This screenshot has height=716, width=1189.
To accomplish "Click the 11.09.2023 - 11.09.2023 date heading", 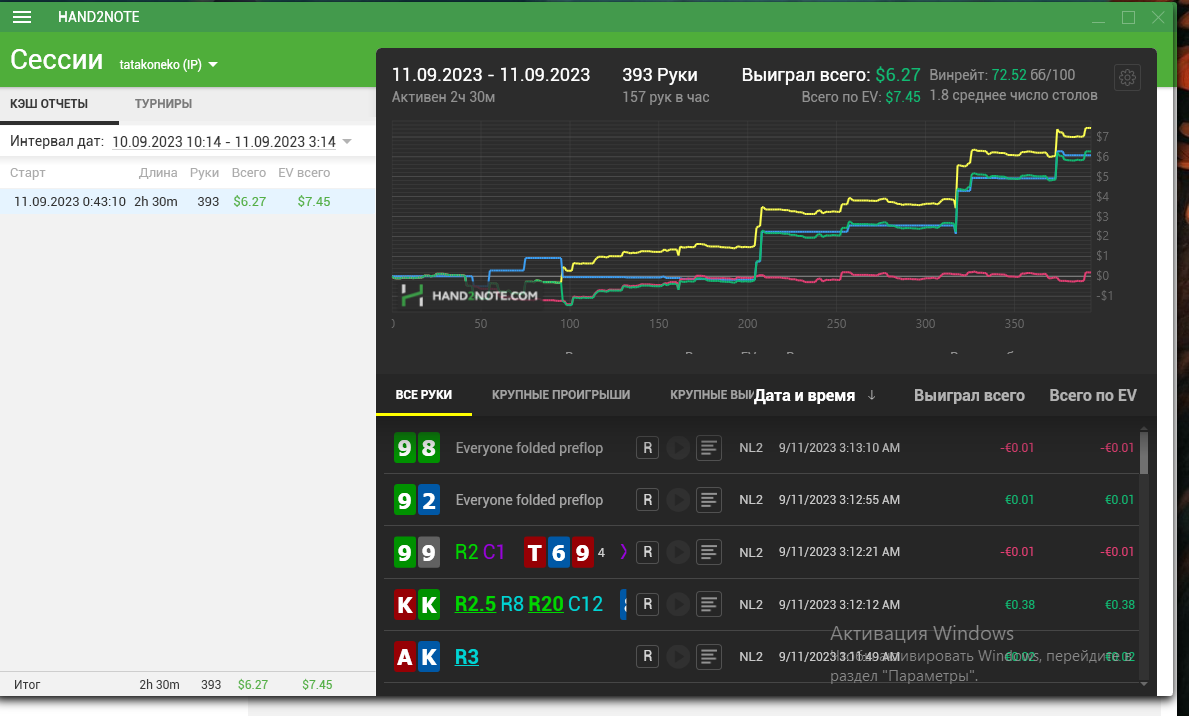I will (491, 75).
